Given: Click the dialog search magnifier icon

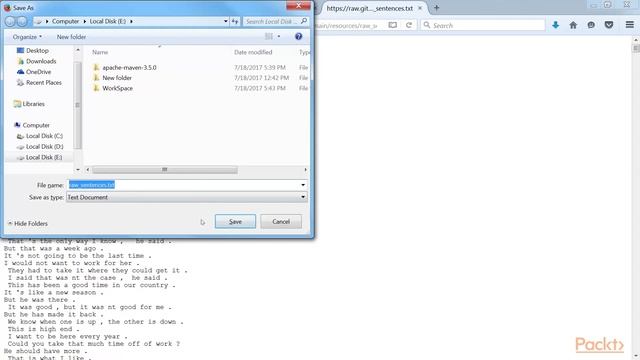Looking at the screenshot, I should [x=304, y=21].
